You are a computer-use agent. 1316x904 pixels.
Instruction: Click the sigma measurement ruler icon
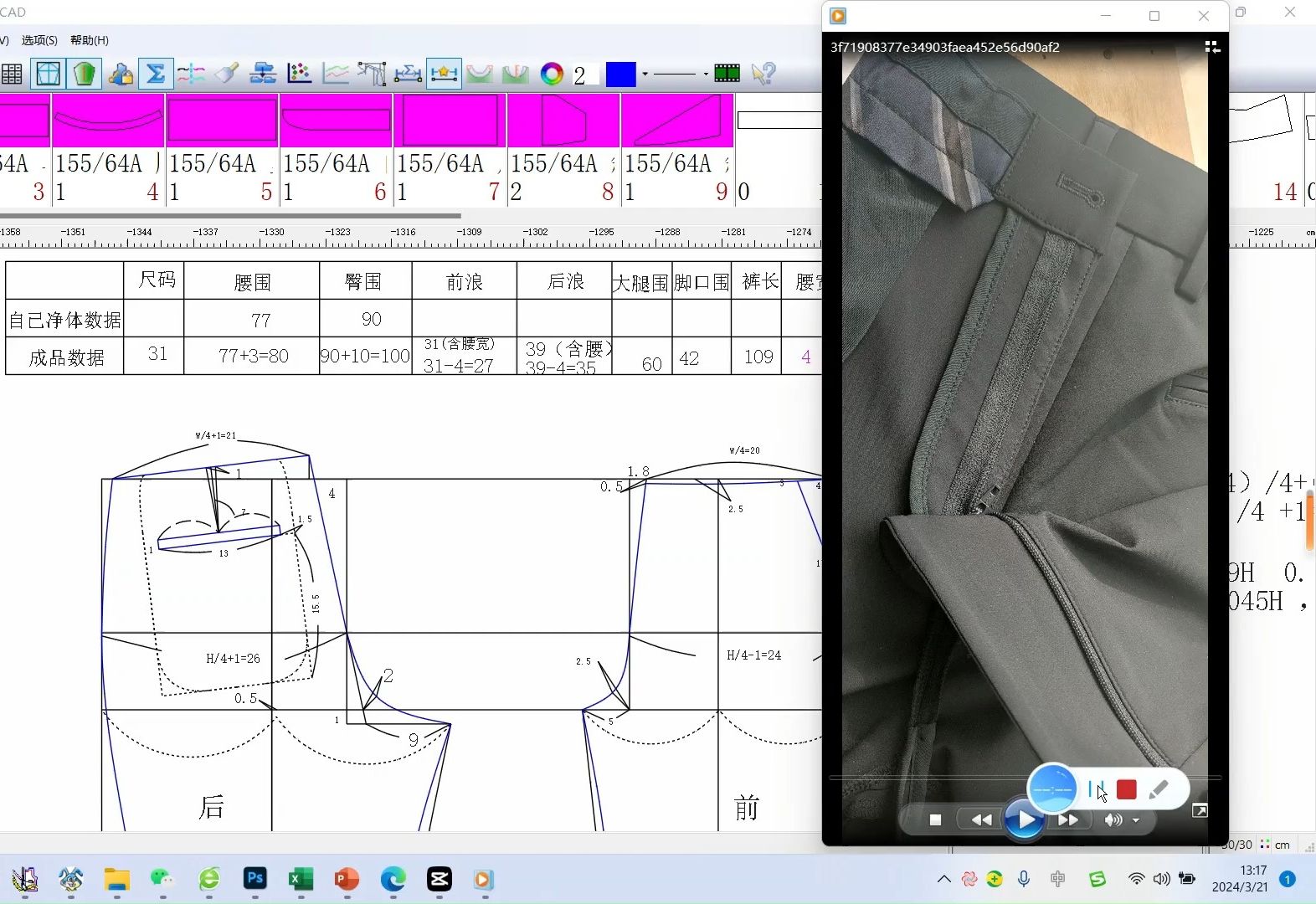click(408, 74)
